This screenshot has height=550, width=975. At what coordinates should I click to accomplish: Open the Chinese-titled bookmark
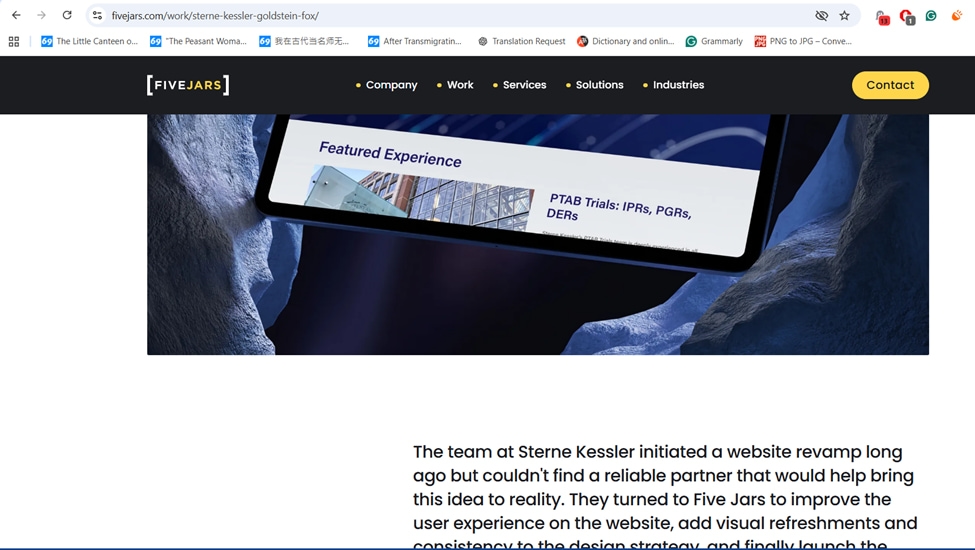click(x=304, y=41)
